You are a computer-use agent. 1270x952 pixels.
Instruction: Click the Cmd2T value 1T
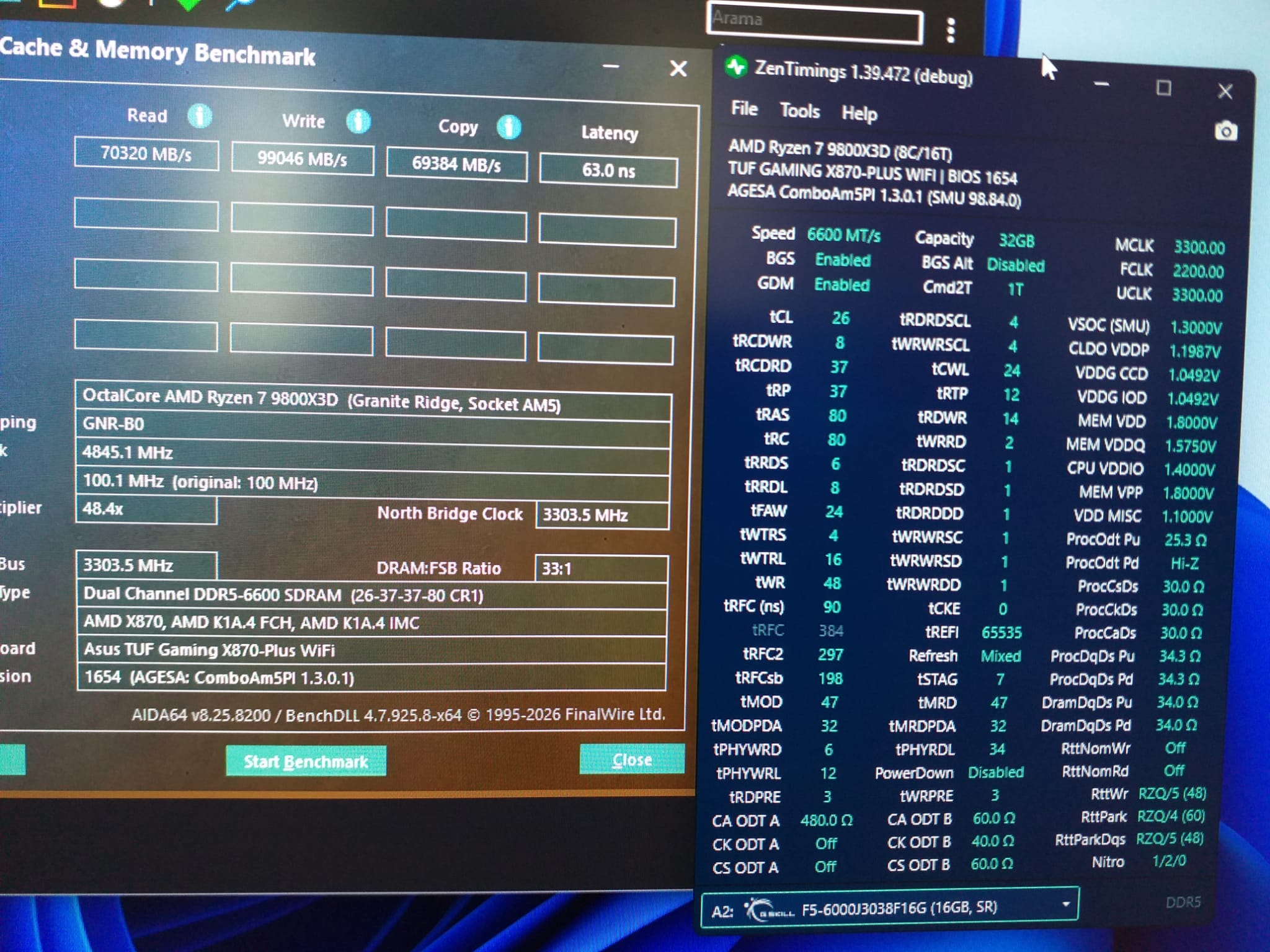[x=1015, y=289]
